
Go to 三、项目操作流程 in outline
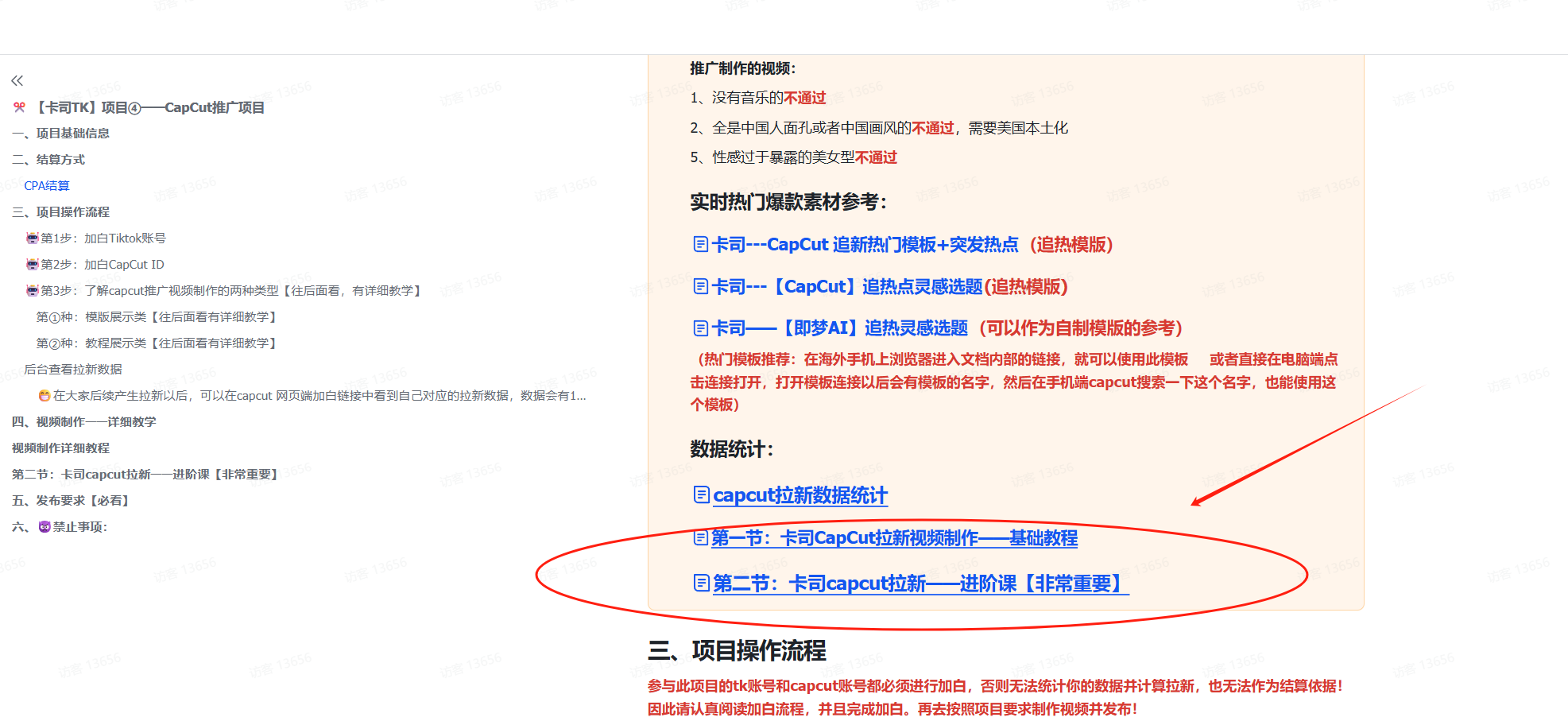pyautogui.click(x=60, y=212)
